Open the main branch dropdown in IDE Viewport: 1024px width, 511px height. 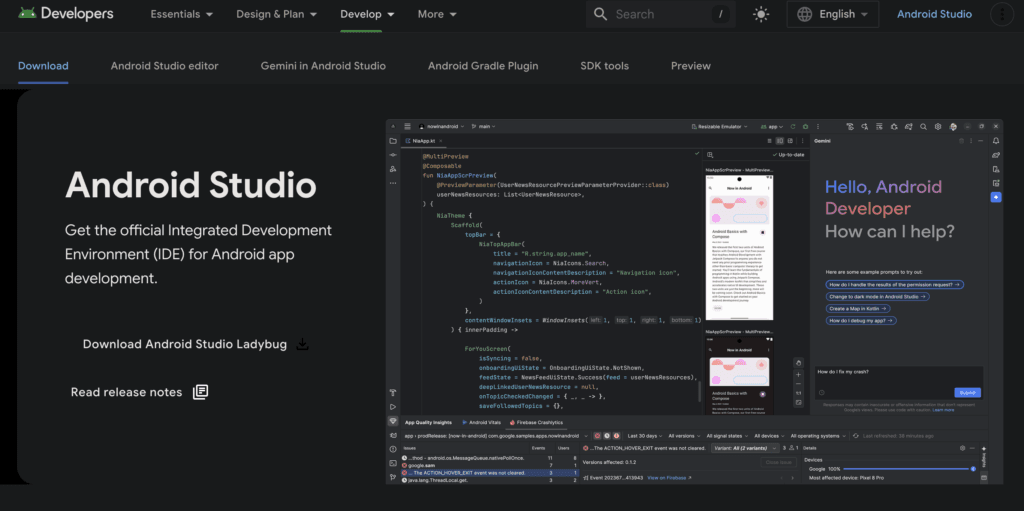coord(483,126)
